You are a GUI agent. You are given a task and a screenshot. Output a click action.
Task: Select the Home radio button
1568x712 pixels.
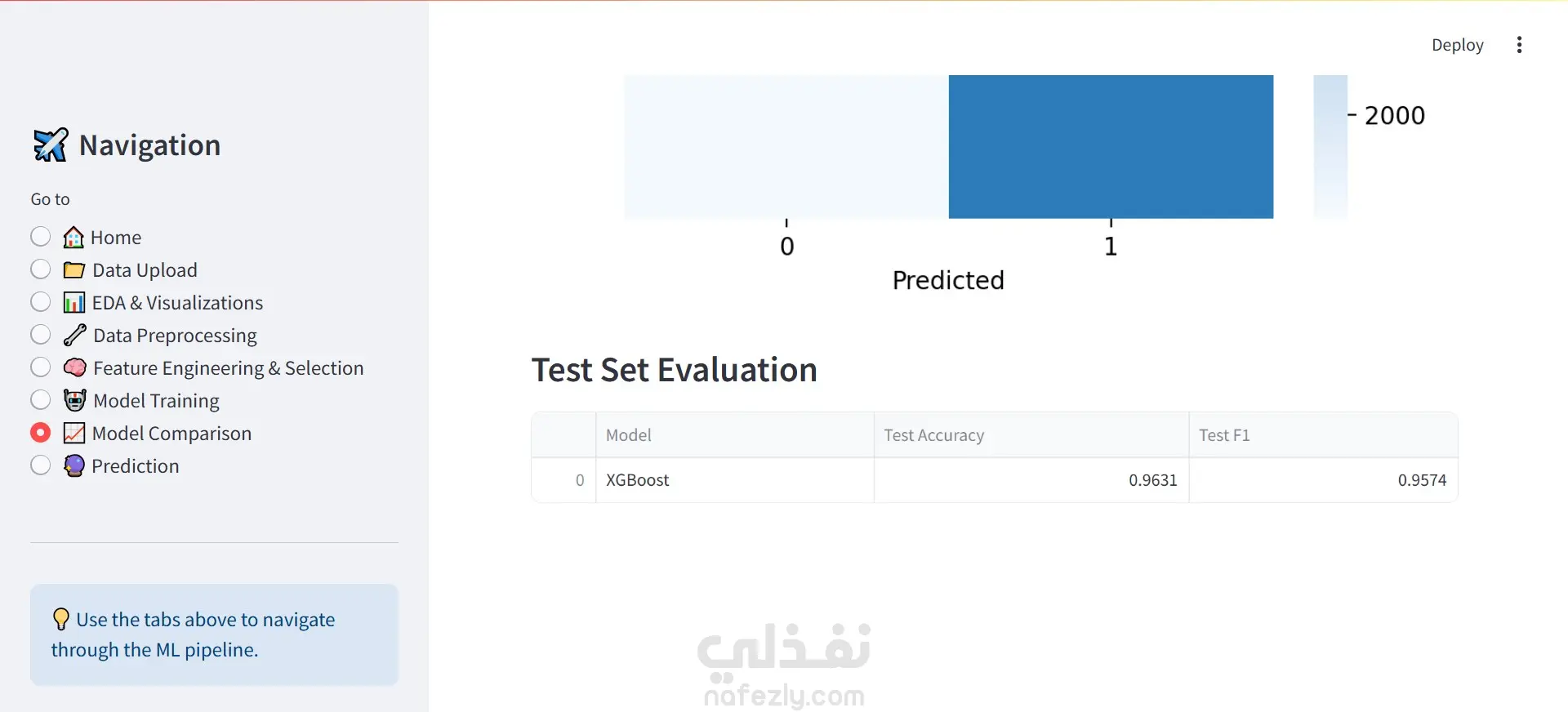coord(40,237)
